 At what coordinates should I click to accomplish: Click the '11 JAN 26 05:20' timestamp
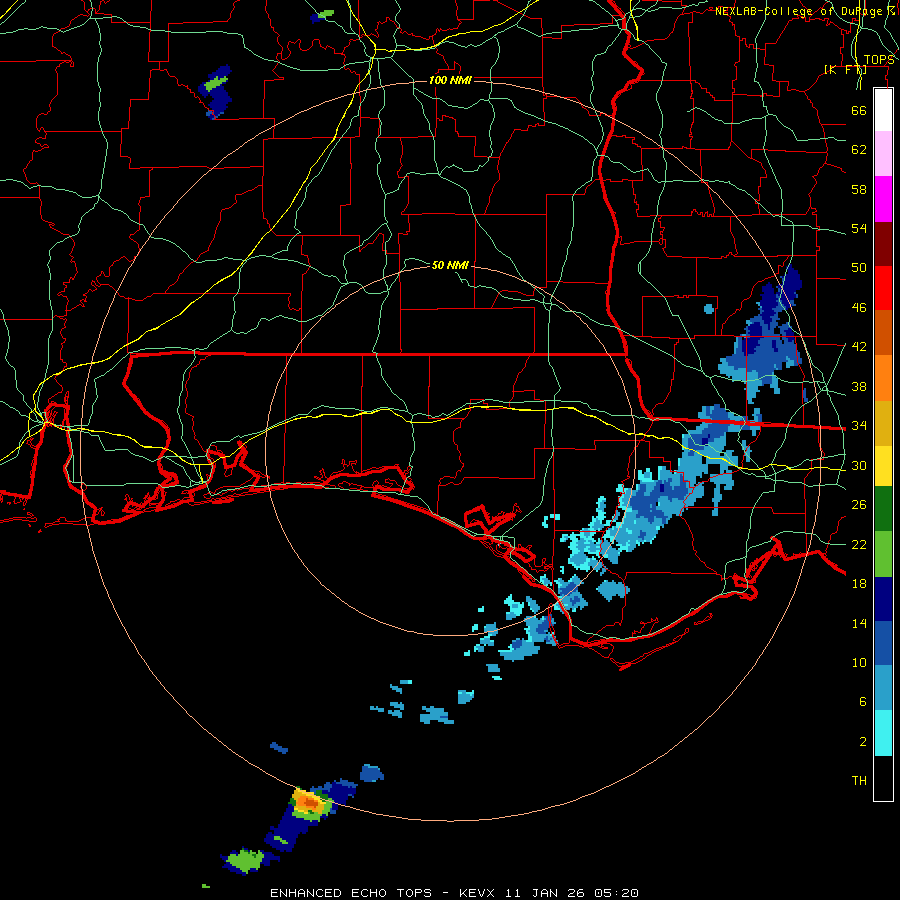(x=572, y=893)
